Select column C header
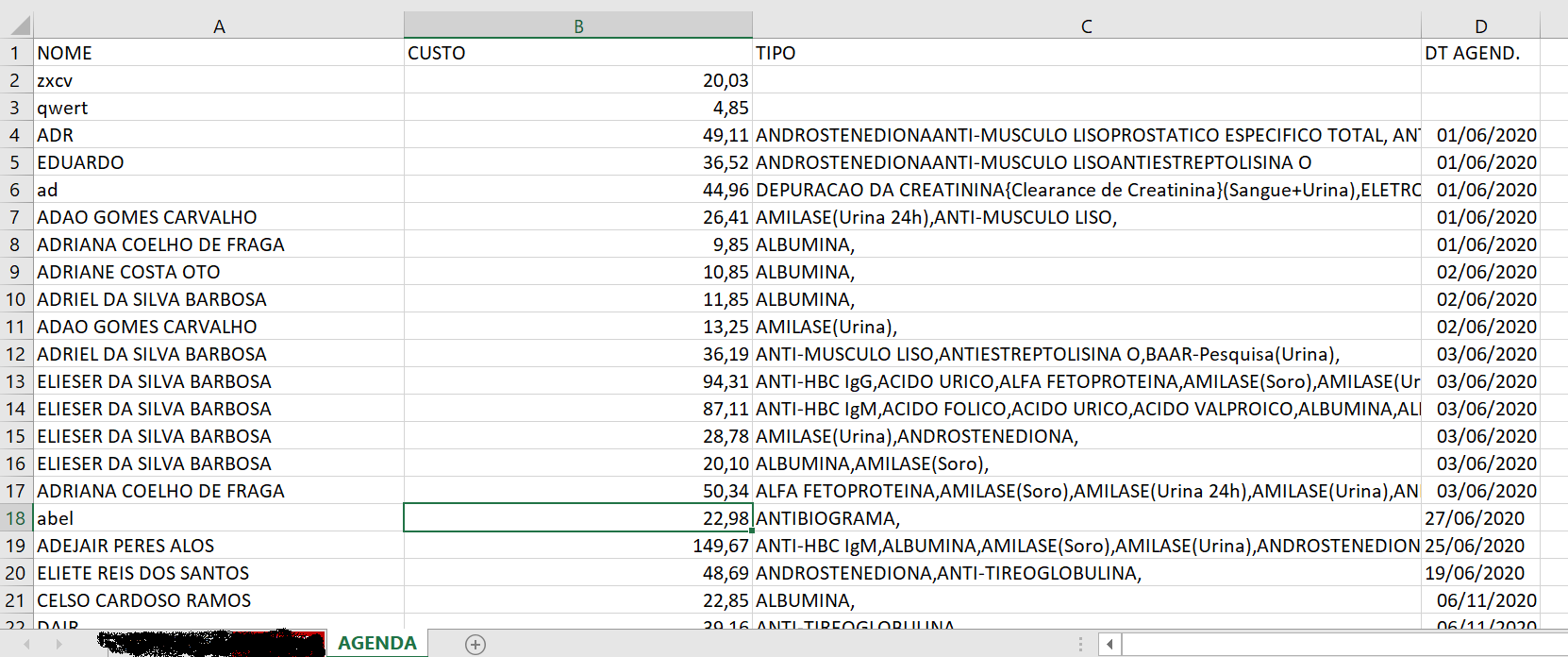 [x=1087, y=25]
